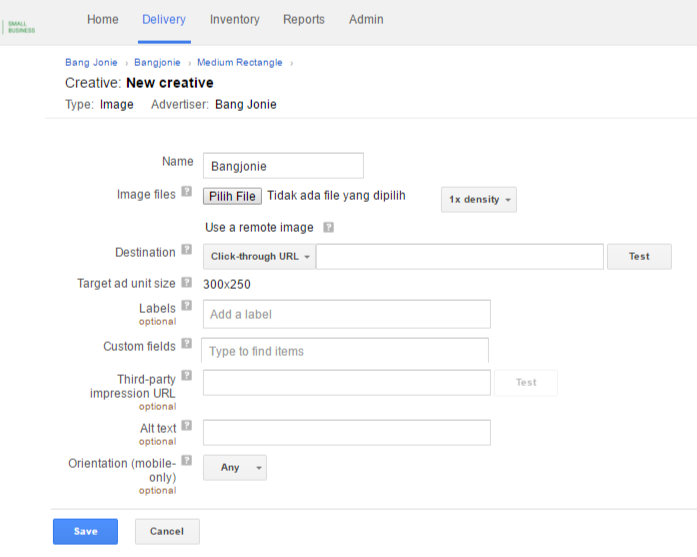Screen dimensions: 697x557
Task: Switch to the Inventory tab
Action: point(234,20)
